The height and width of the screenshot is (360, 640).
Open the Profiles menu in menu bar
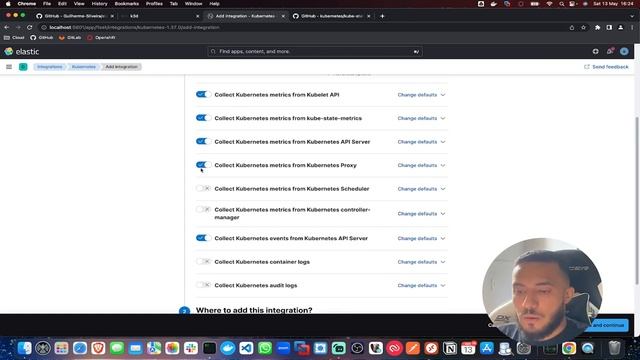154,4
